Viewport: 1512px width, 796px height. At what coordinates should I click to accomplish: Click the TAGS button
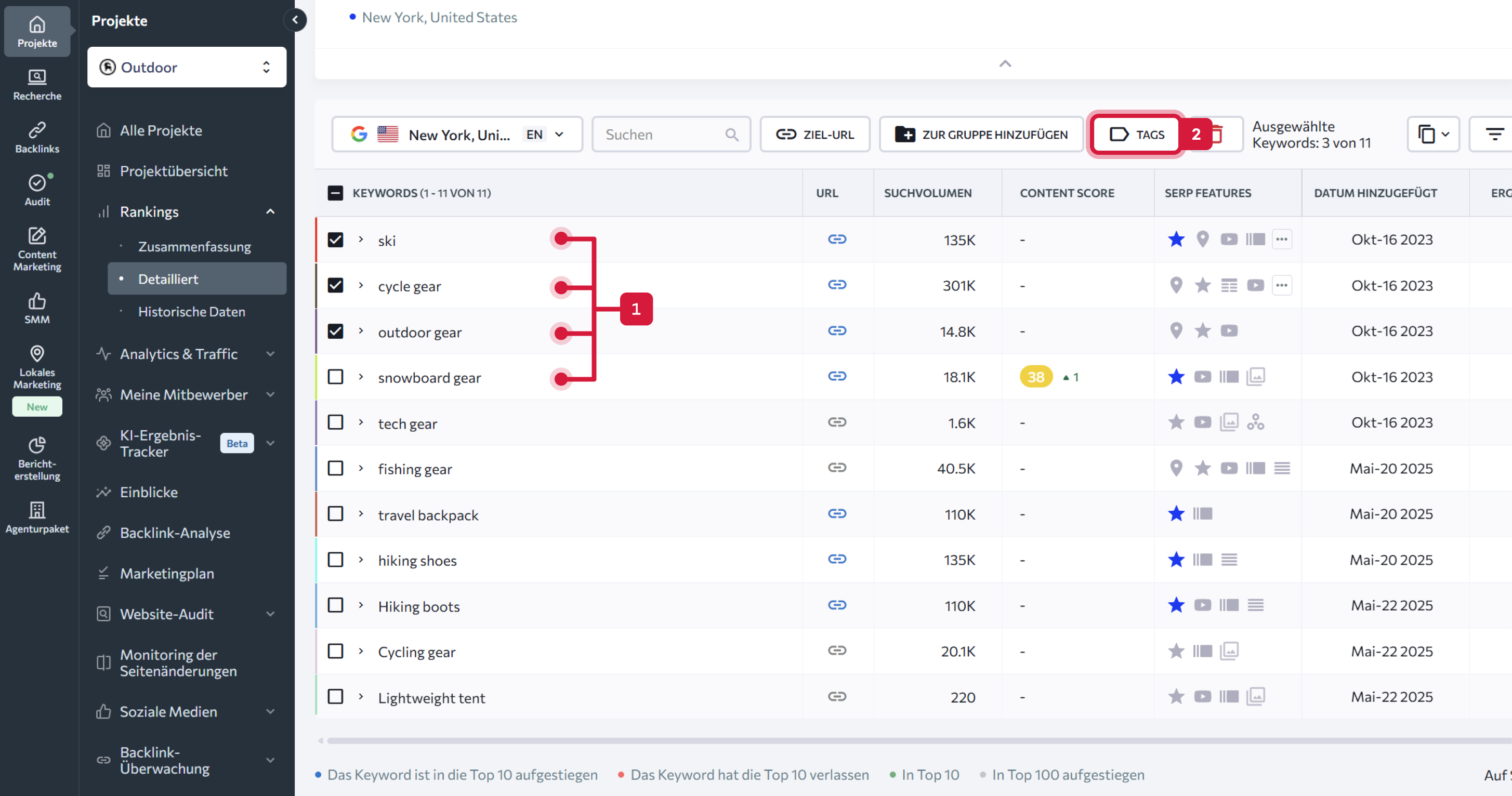pos(1136,135)
